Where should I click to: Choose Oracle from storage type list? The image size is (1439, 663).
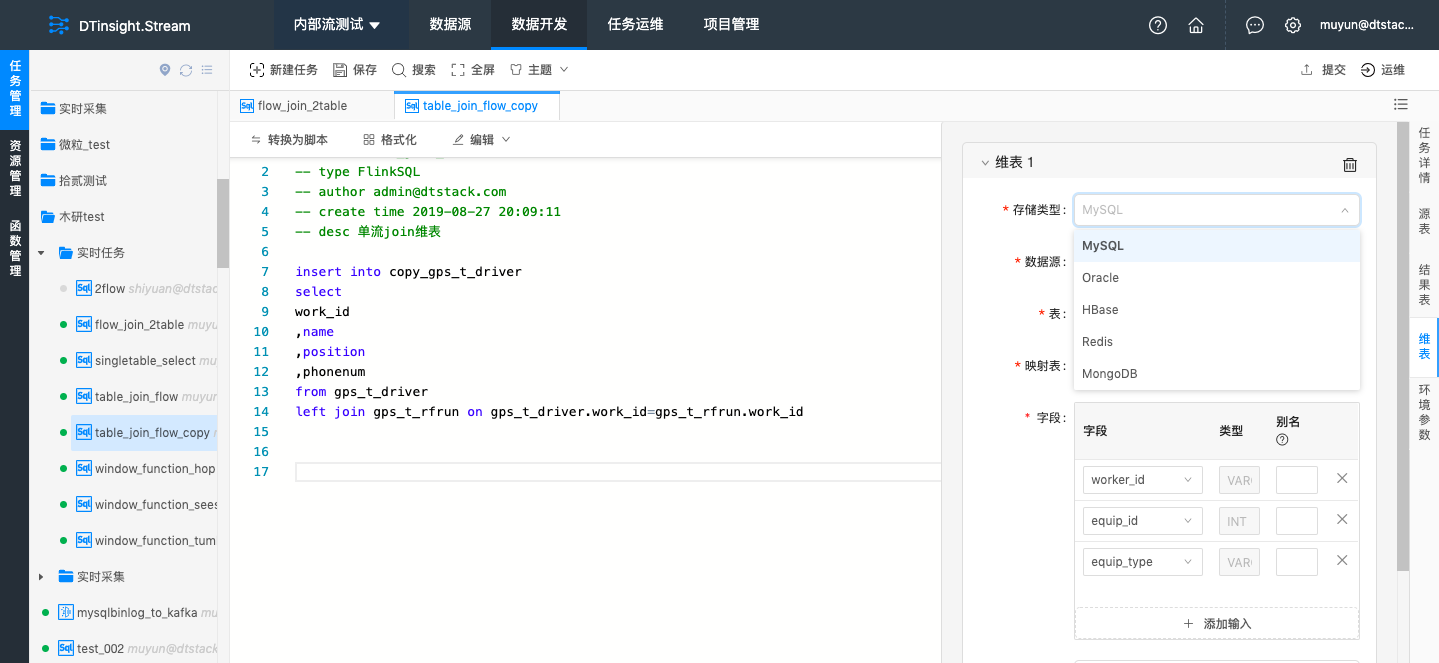pos(1216,278)
